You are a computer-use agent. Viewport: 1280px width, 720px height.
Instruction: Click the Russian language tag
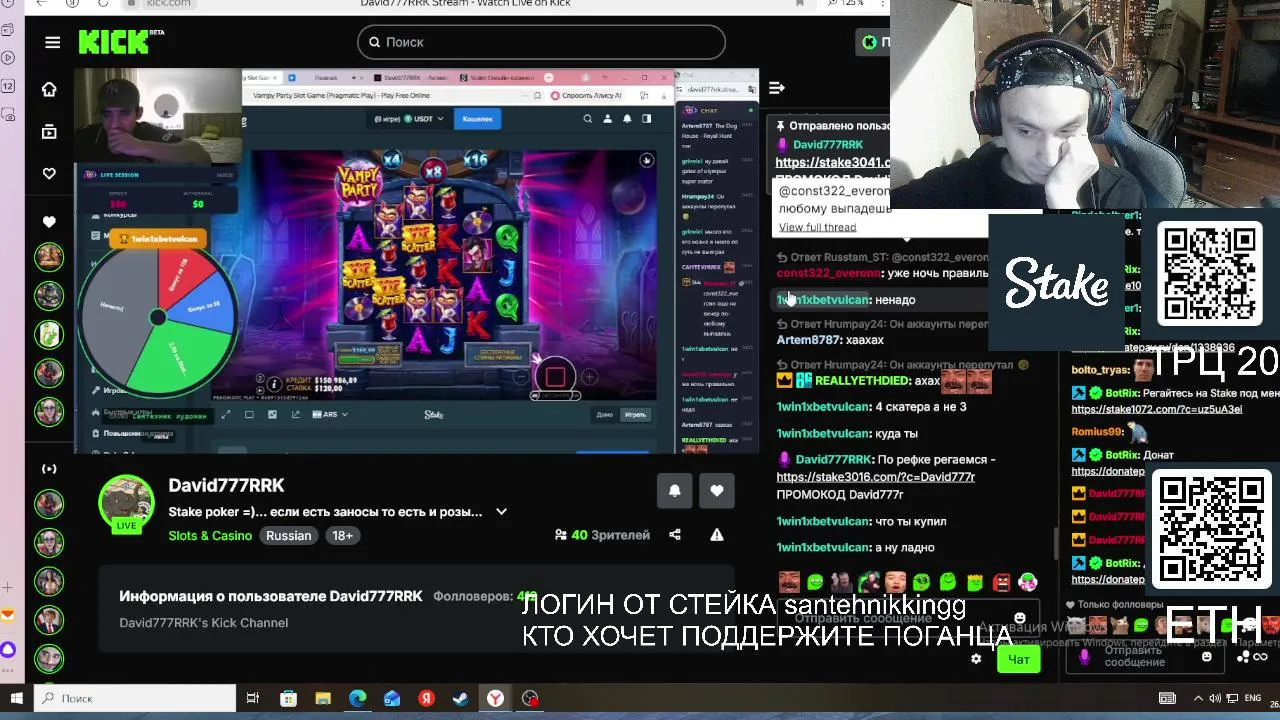point(289,536)
